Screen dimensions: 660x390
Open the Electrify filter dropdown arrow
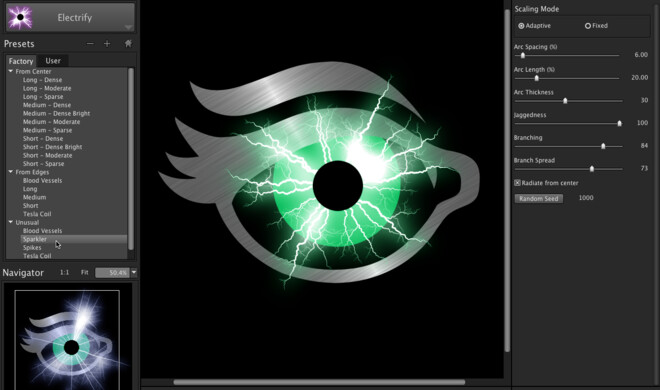click(x=128, y=27)
